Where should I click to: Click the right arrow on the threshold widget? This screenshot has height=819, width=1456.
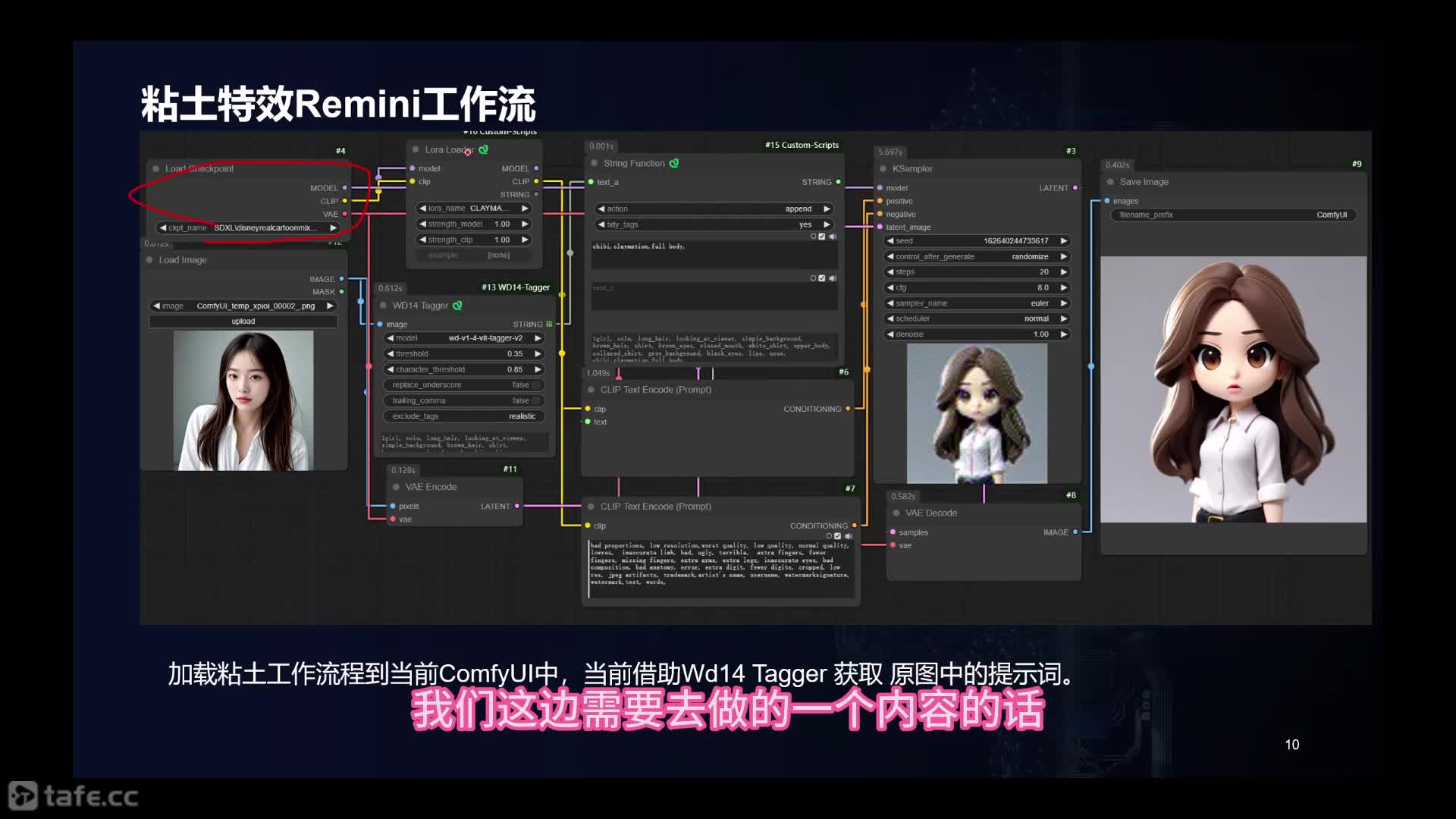click(538, 354)
